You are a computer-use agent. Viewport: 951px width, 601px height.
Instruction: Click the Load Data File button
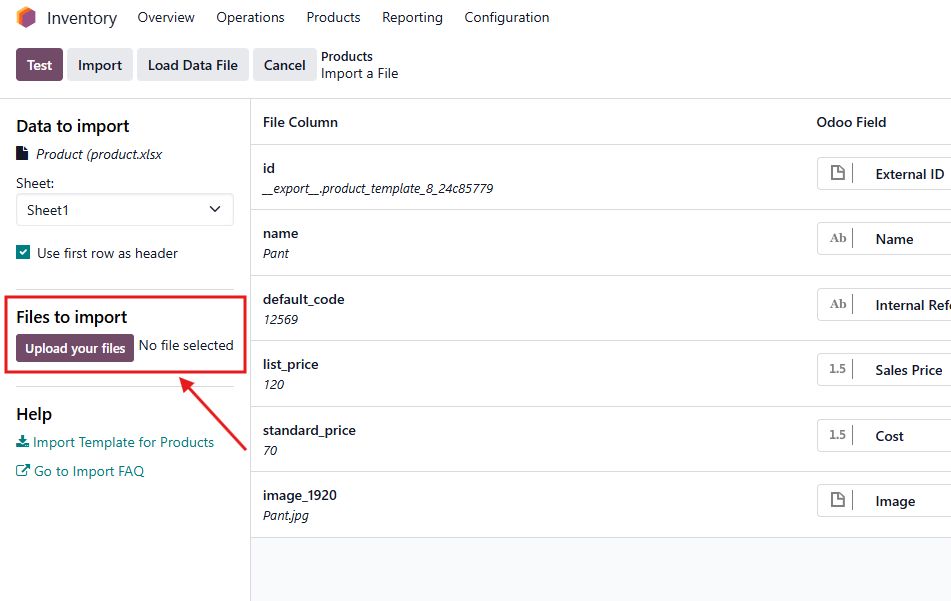pos(192,65)
